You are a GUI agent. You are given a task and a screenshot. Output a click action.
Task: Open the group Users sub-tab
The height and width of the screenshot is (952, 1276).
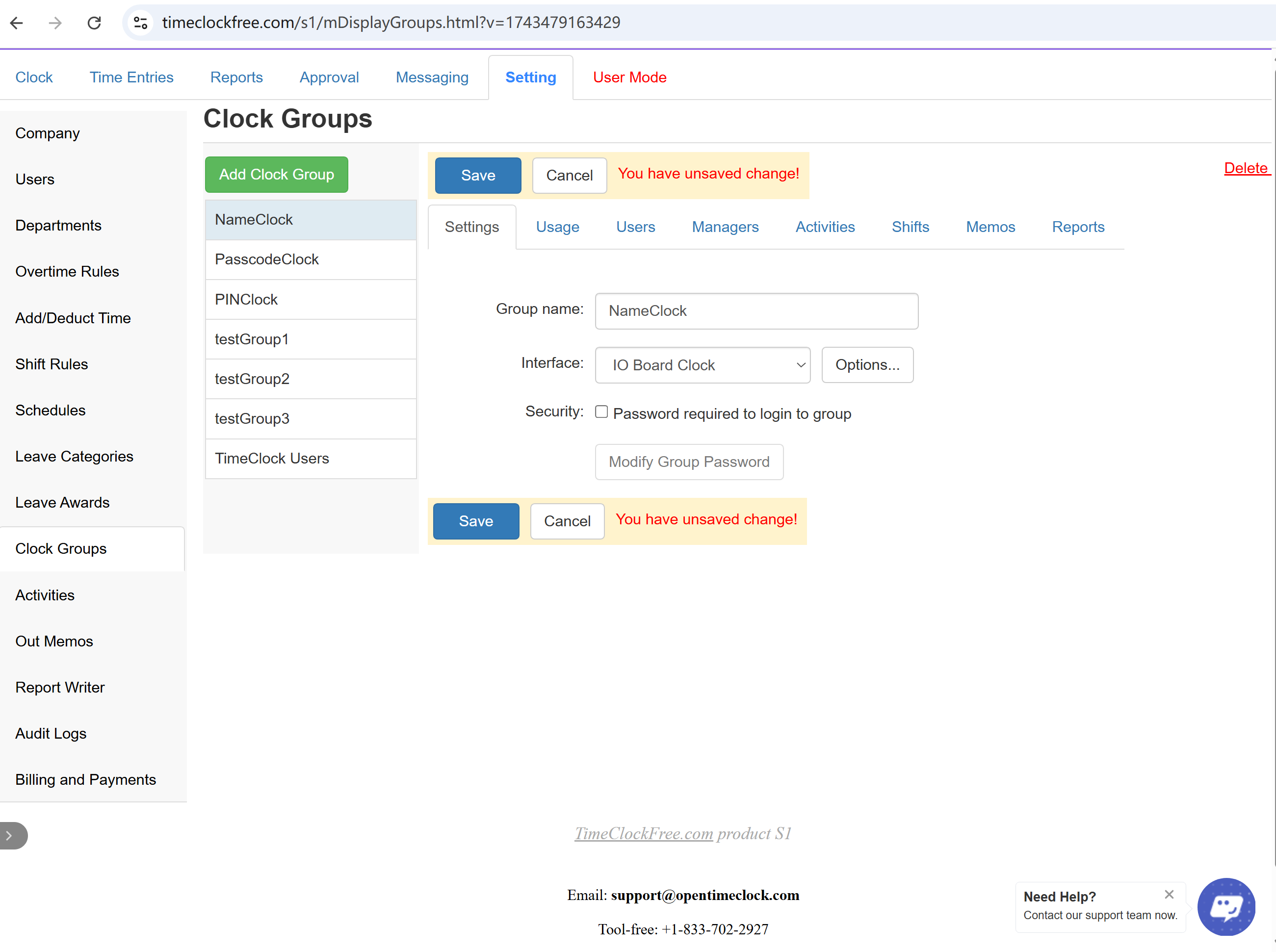[x=636, y=227]
